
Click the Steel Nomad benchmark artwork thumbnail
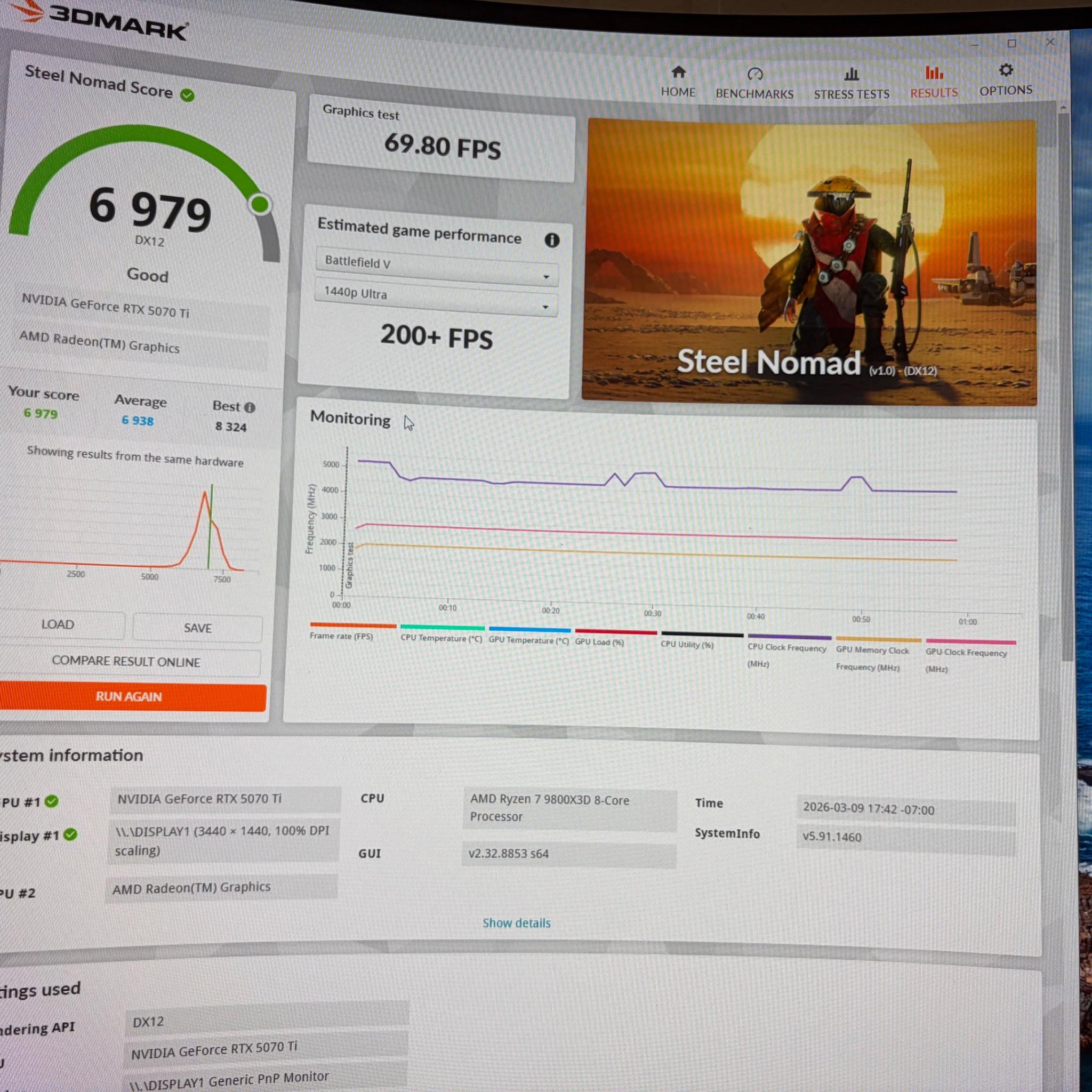[810, 262]
